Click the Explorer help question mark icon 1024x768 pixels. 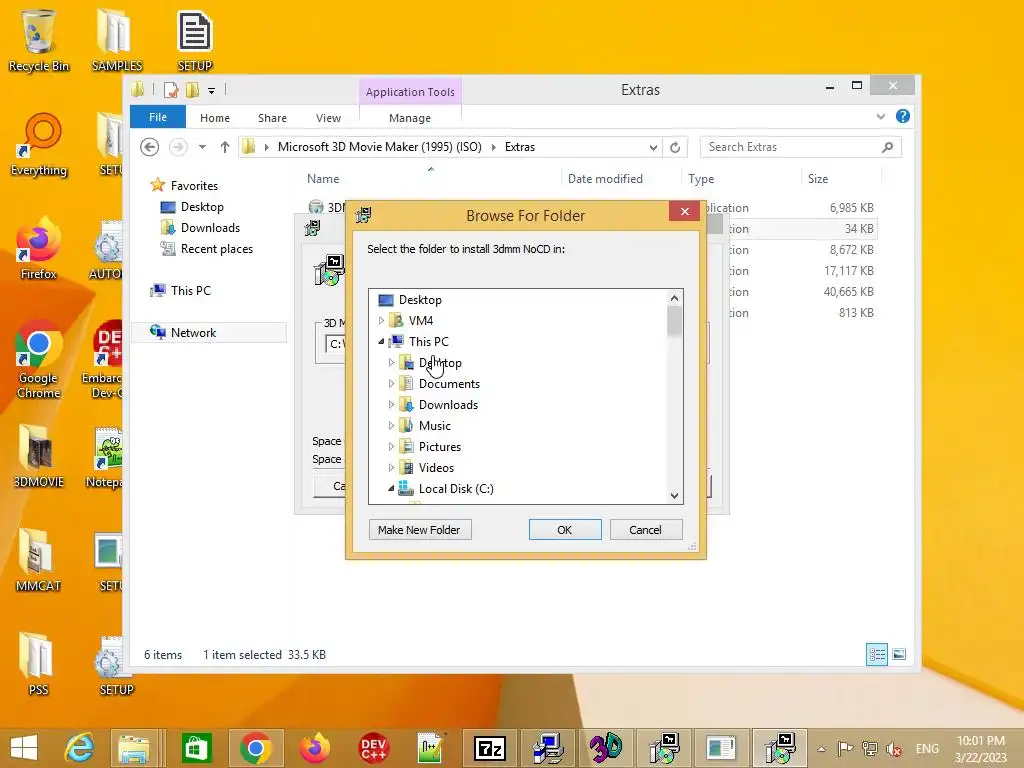point(903,116)
